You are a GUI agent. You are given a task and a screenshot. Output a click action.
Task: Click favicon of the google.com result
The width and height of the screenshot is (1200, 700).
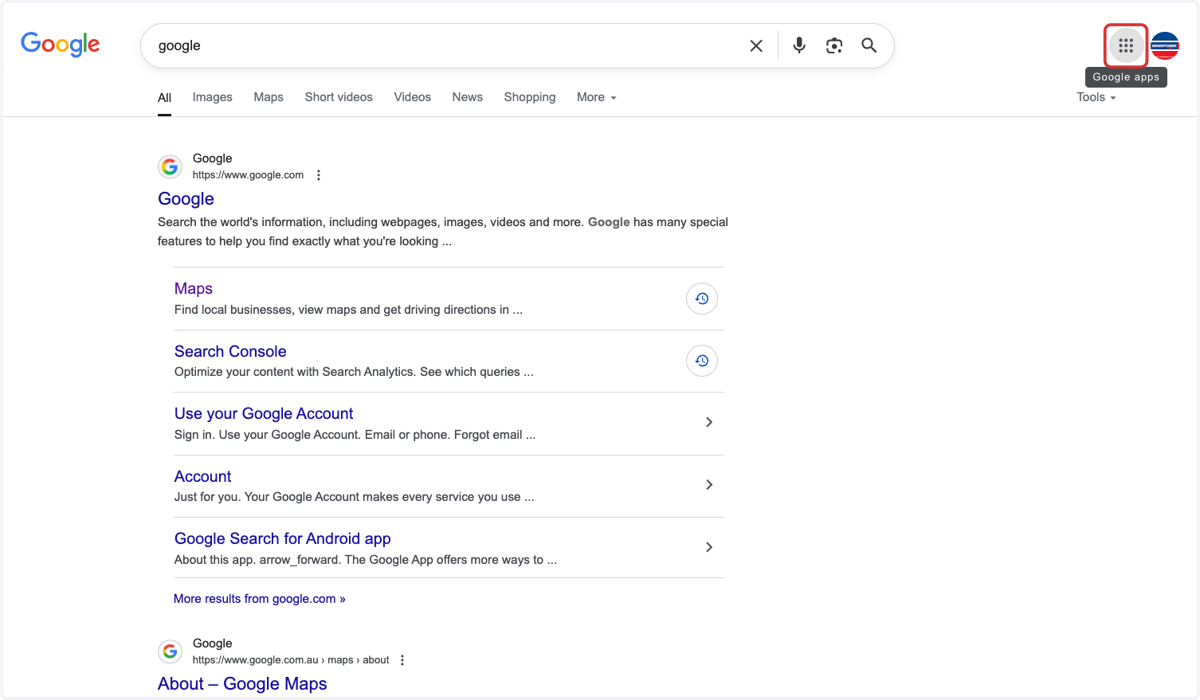pos(170,166)
